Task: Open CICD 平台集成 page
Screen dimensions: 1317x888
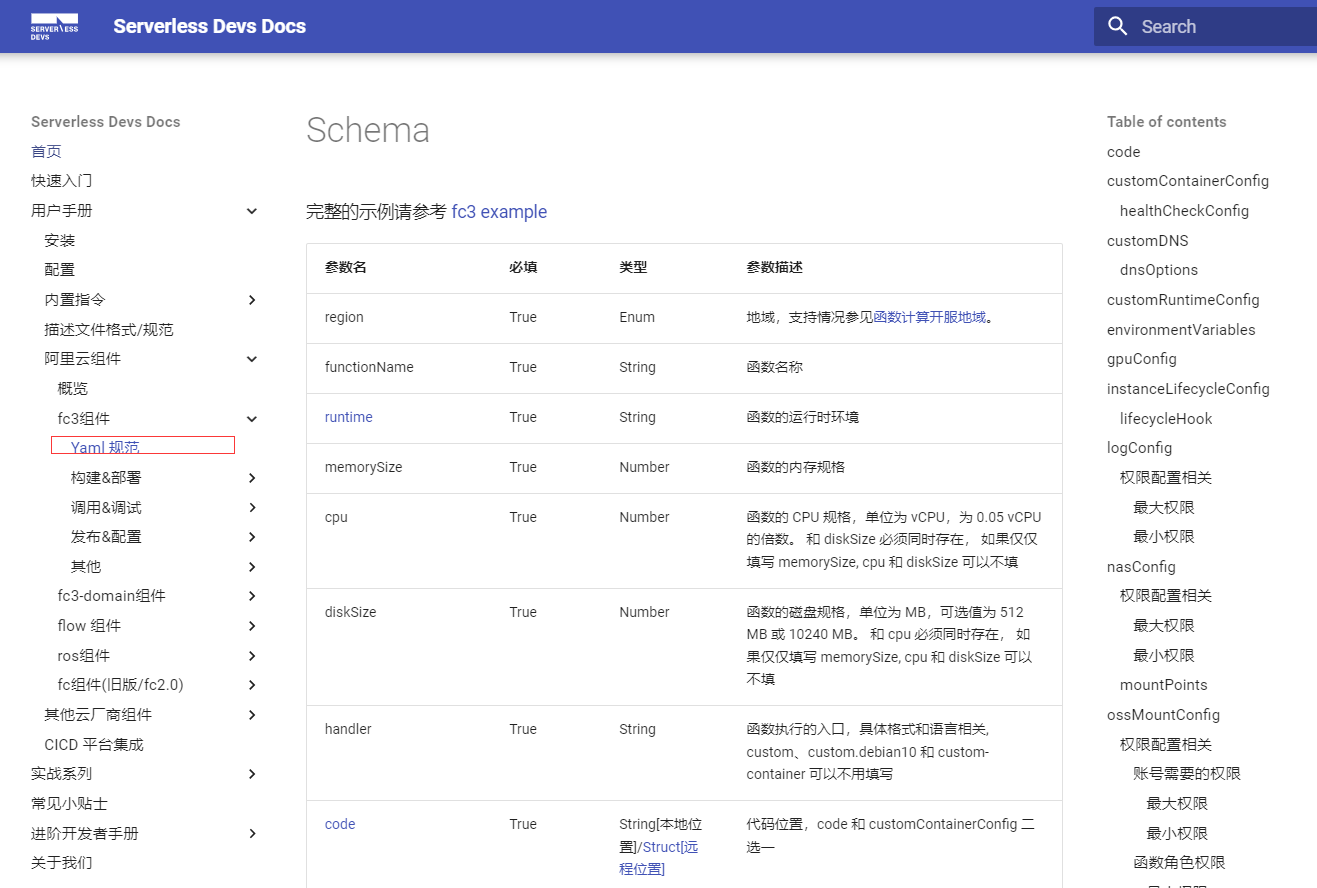Action: [94, 745]
